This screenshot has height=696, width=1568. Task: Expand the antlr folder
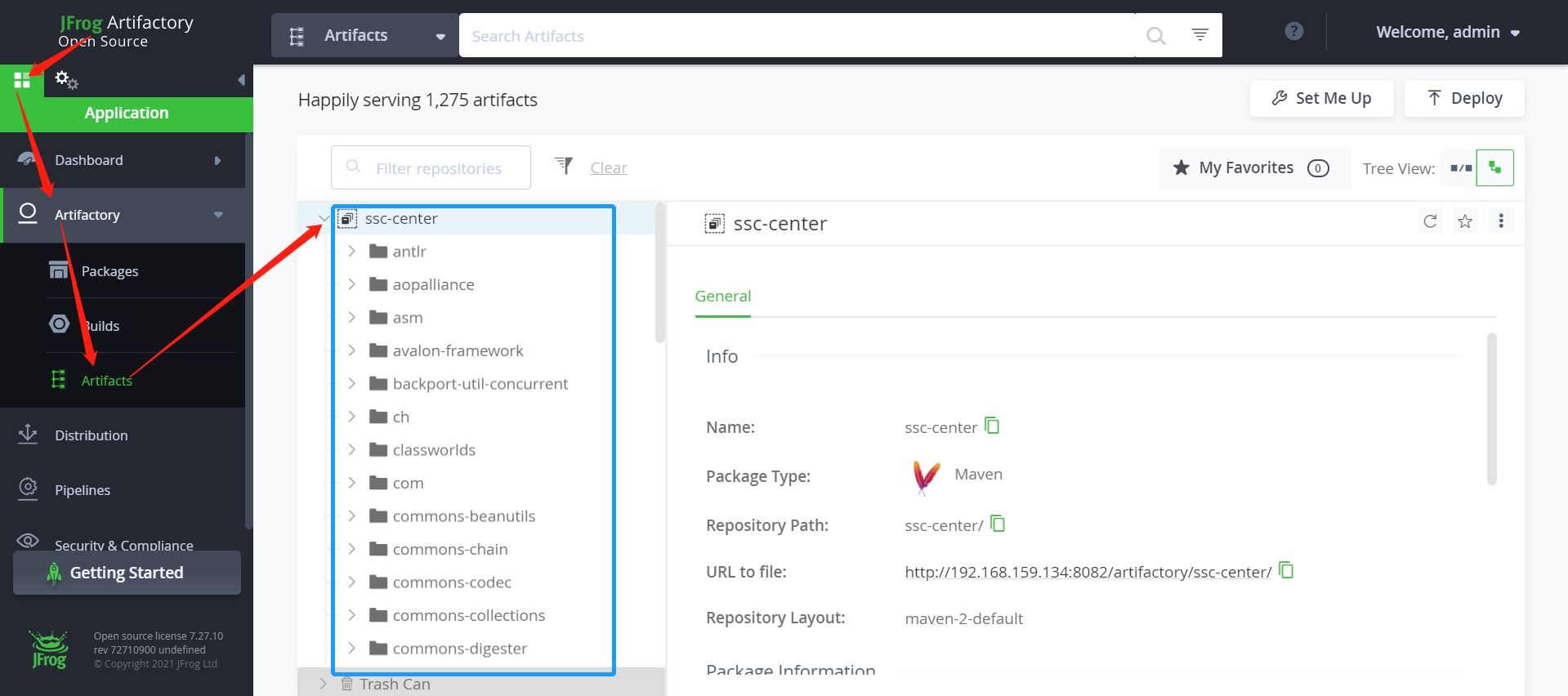pyautogui.click(x=351, y=251)
